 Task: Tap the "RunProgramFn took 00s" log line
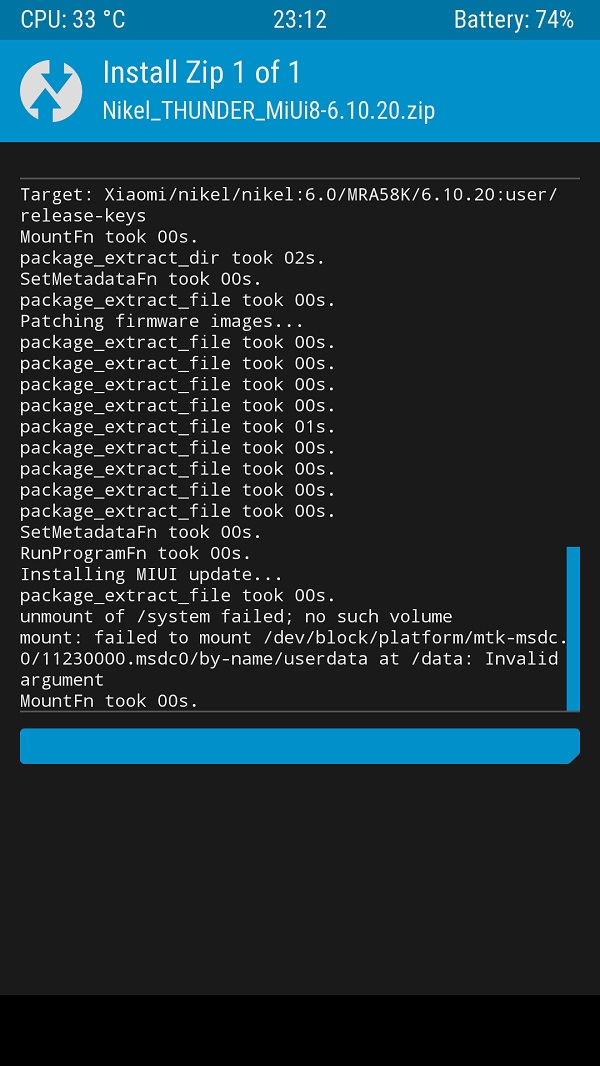click(x=135, y=553)
